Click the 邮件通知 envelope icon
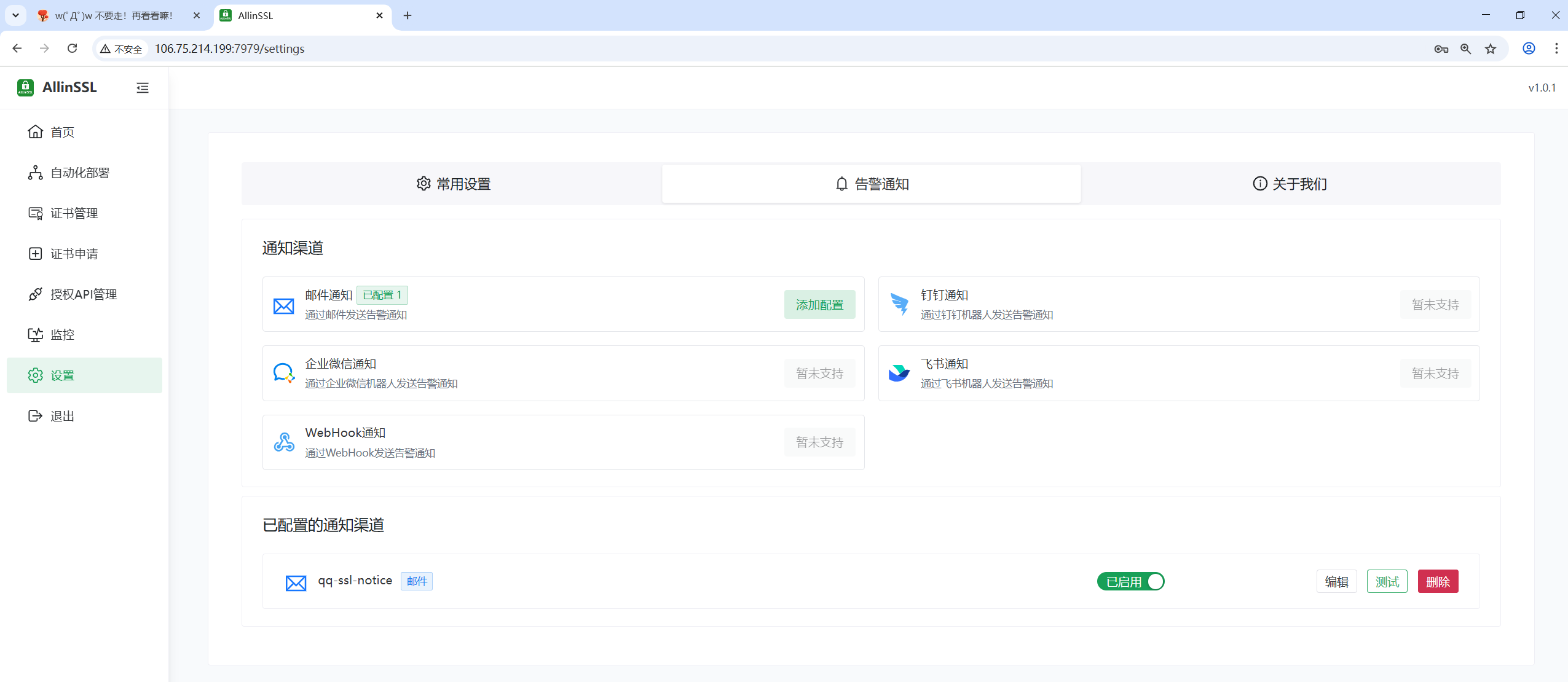Screen dimensions: 1568x682 [283, 305]
